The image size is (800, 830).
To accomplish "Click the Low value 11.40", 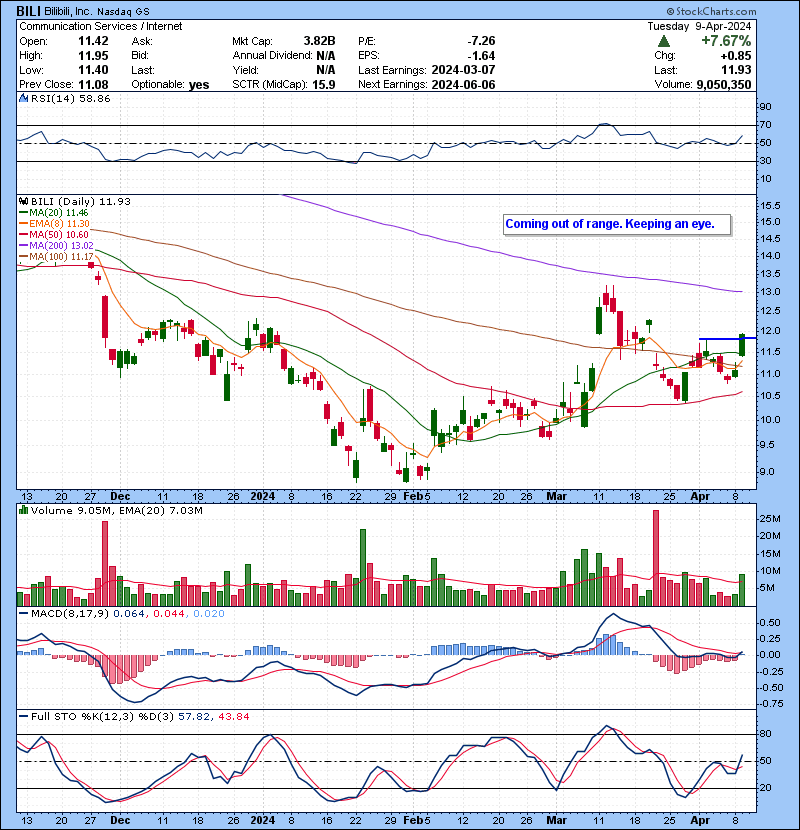I will 93,70.
